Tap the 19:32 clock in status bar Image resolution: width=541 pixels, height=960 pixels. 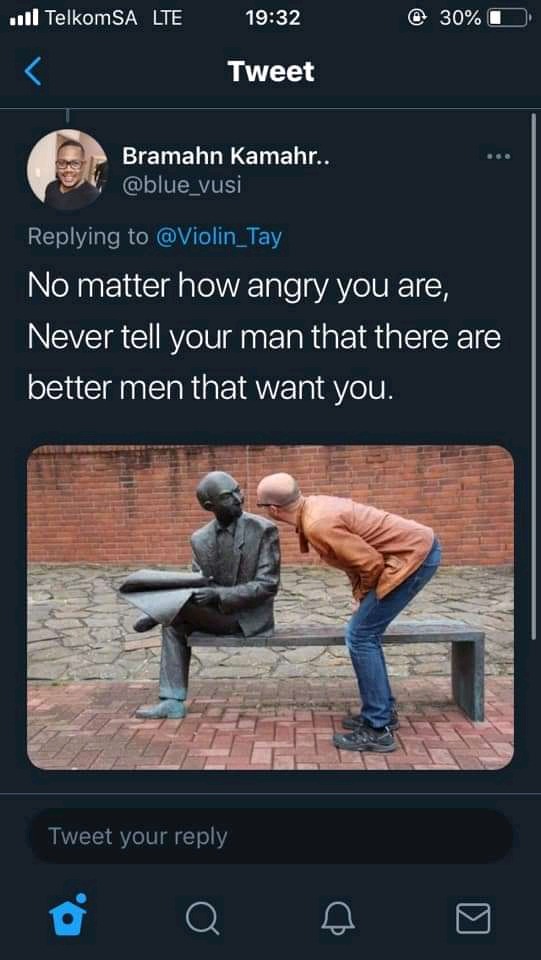tap(273, 18)
